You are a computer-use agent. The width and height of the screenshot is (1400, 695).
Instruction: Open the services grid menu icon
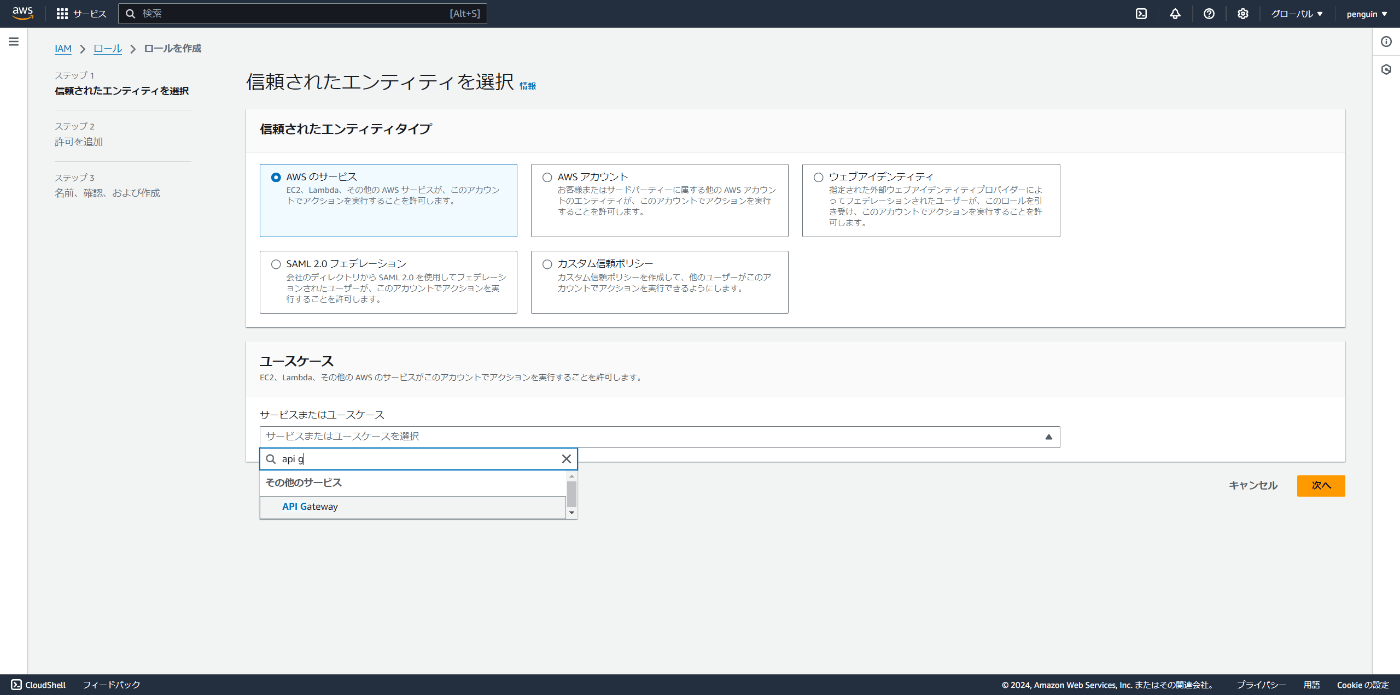click(62, 14)
